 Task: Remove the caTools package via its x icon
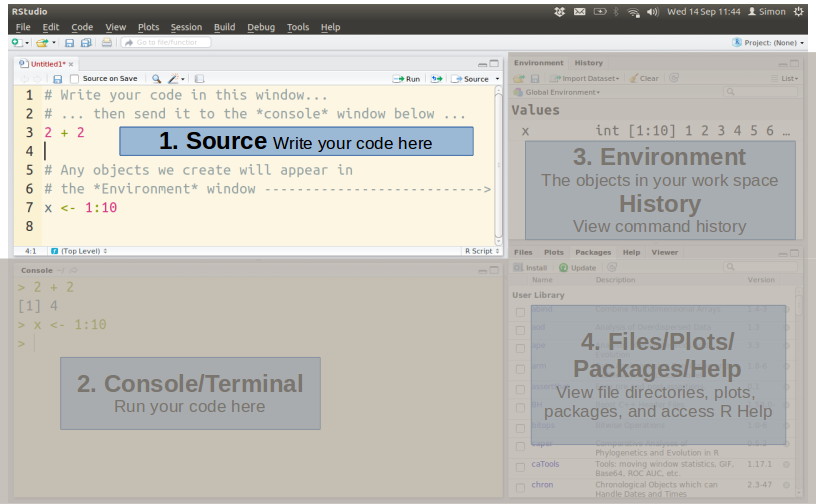[786, 464]
